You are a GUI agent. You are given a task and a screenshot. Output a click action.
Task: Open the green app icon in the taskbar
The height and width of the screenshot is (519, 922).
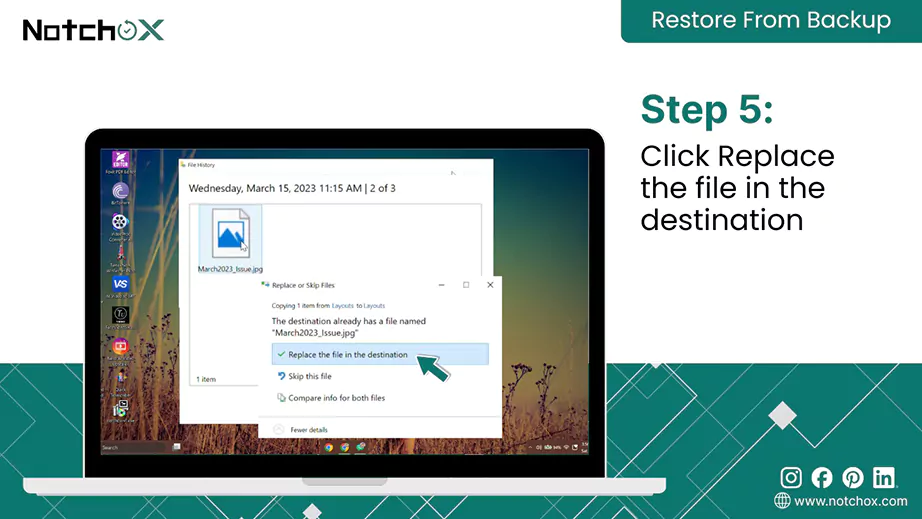tap(361, 447)
